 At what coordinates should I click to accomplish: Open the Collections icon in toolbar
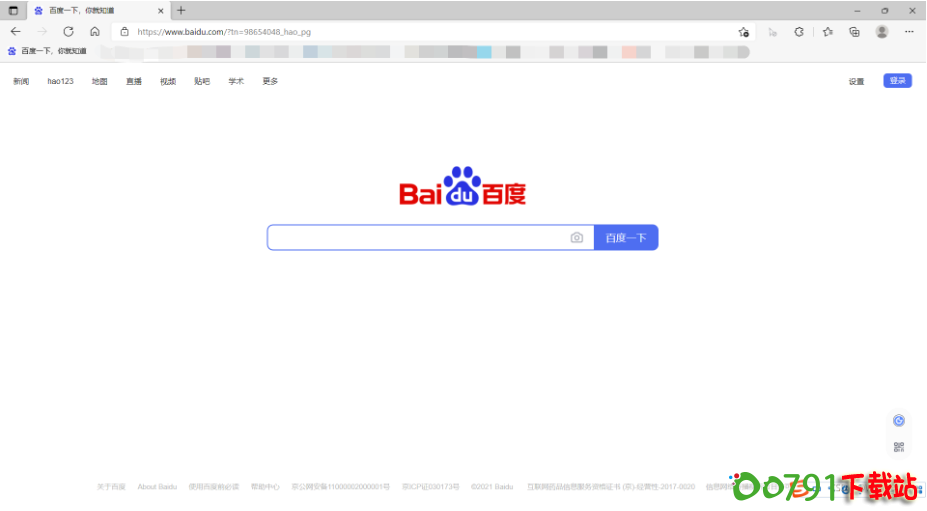(854, 32)
